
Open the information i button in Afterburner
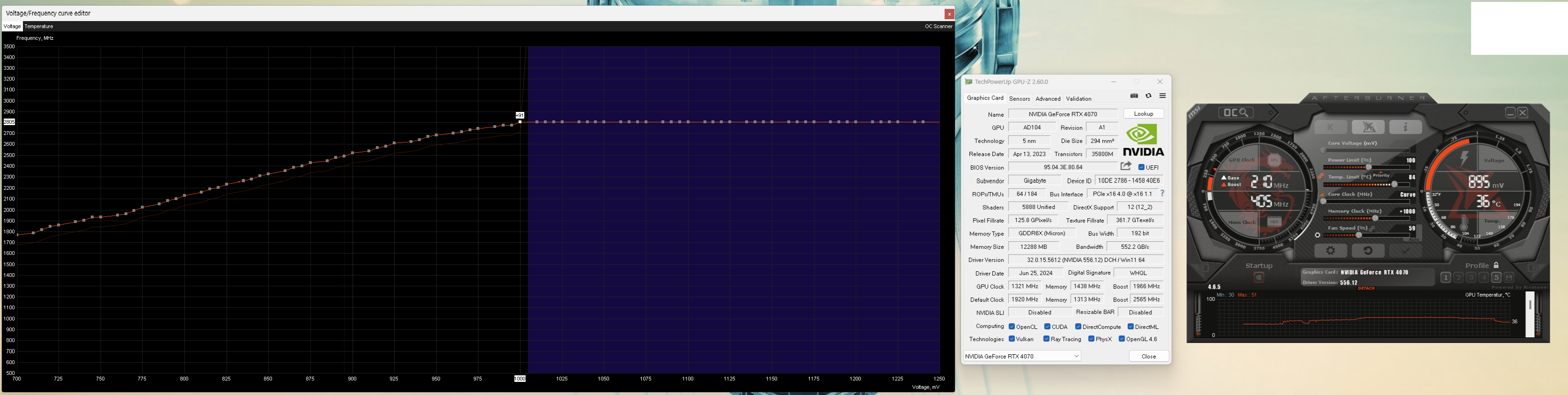[x=1406, y=127]
